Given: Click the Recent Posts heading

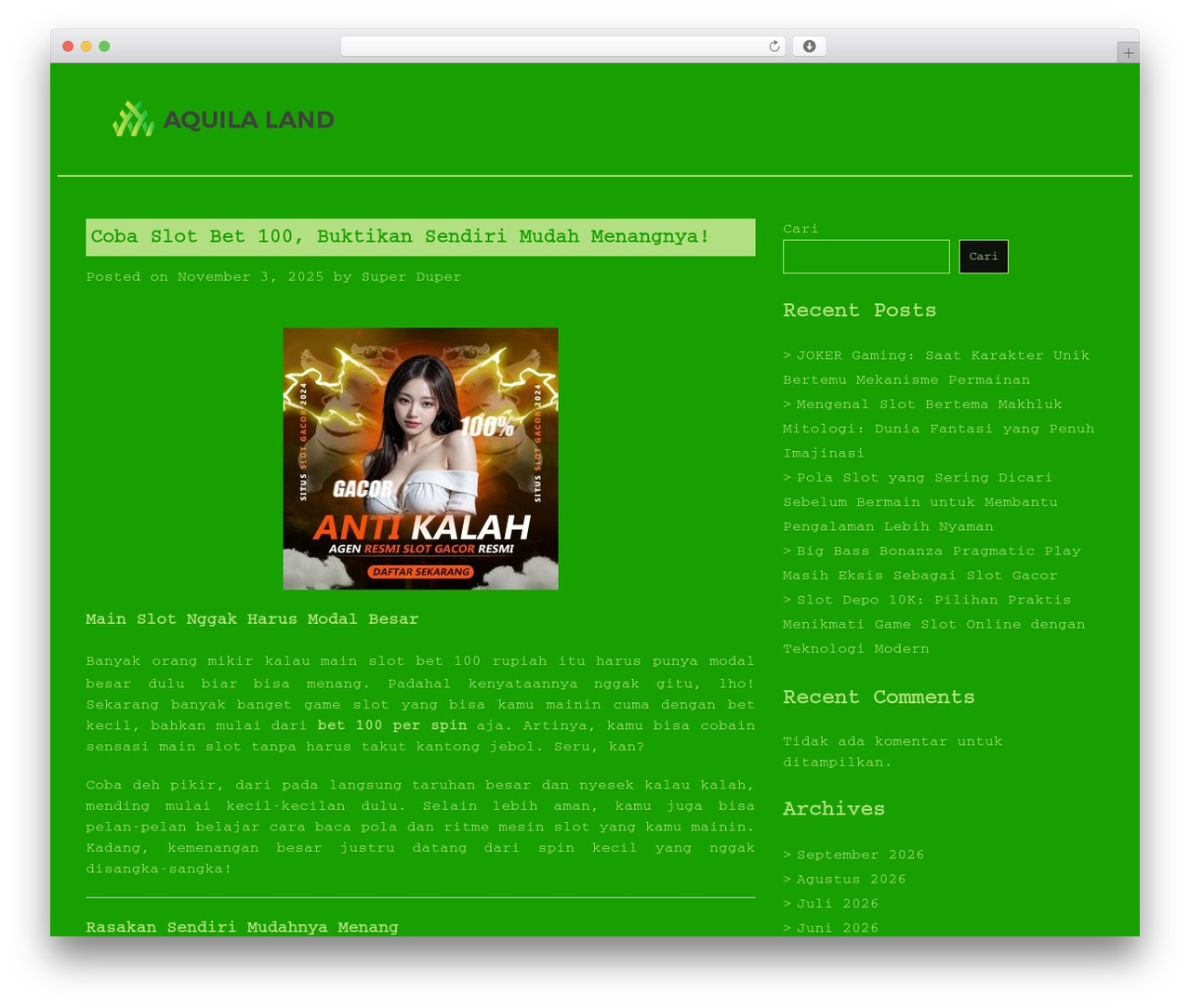Looking at the screenshot, I should pos(859,311).
